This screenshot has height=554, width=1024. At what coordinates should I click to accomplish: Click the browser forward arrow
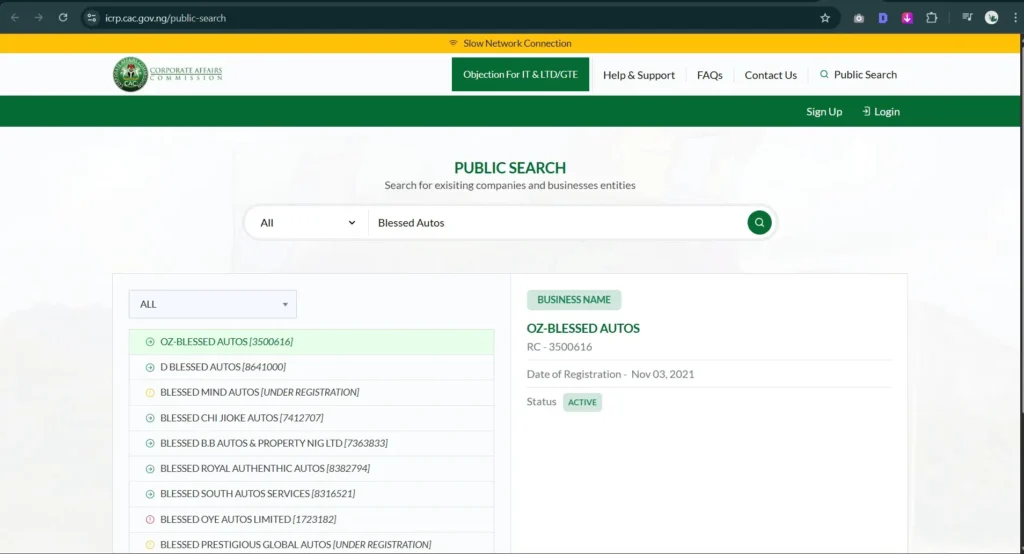click(x=39, y=18)
